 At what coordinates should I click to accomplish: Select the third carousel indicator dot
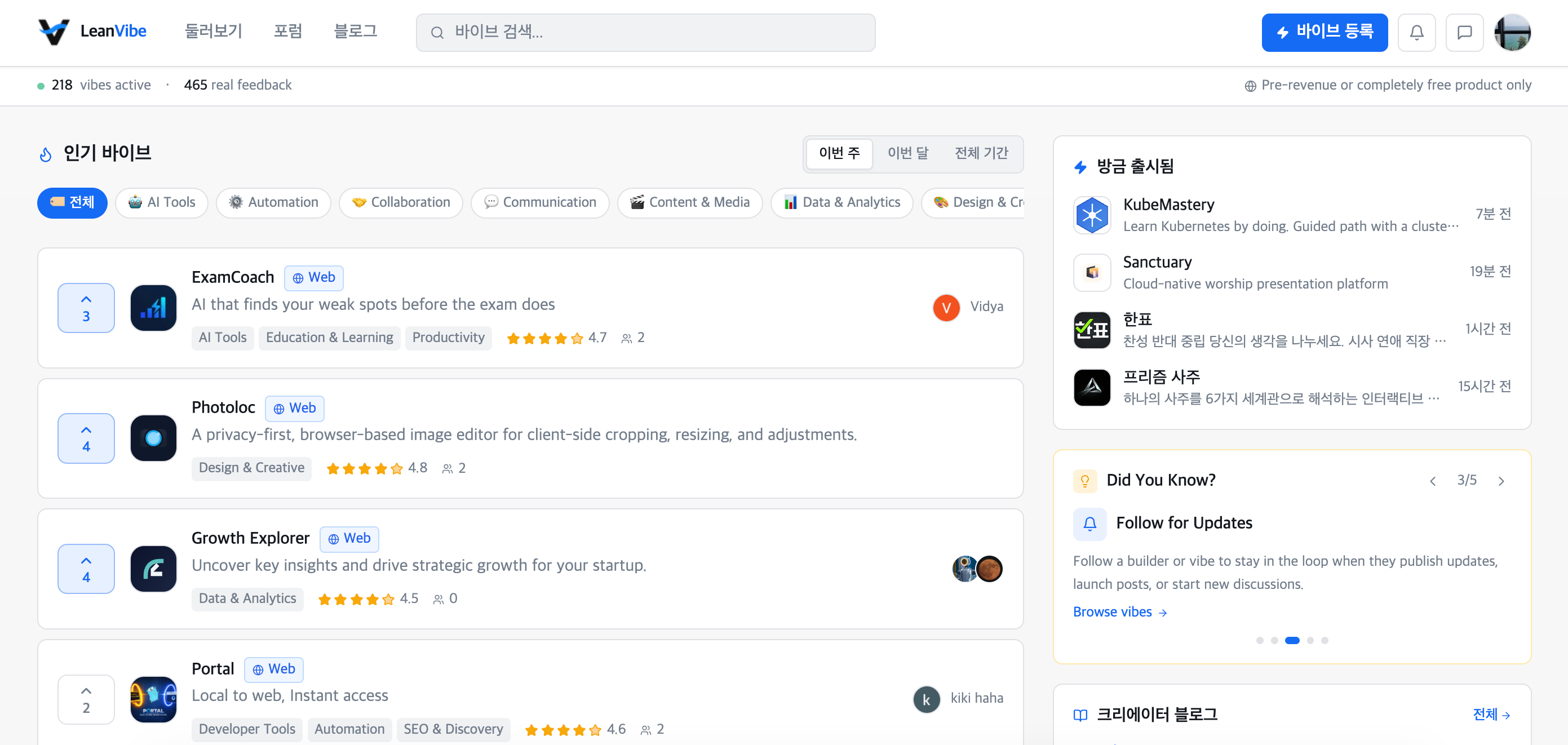1292,640
